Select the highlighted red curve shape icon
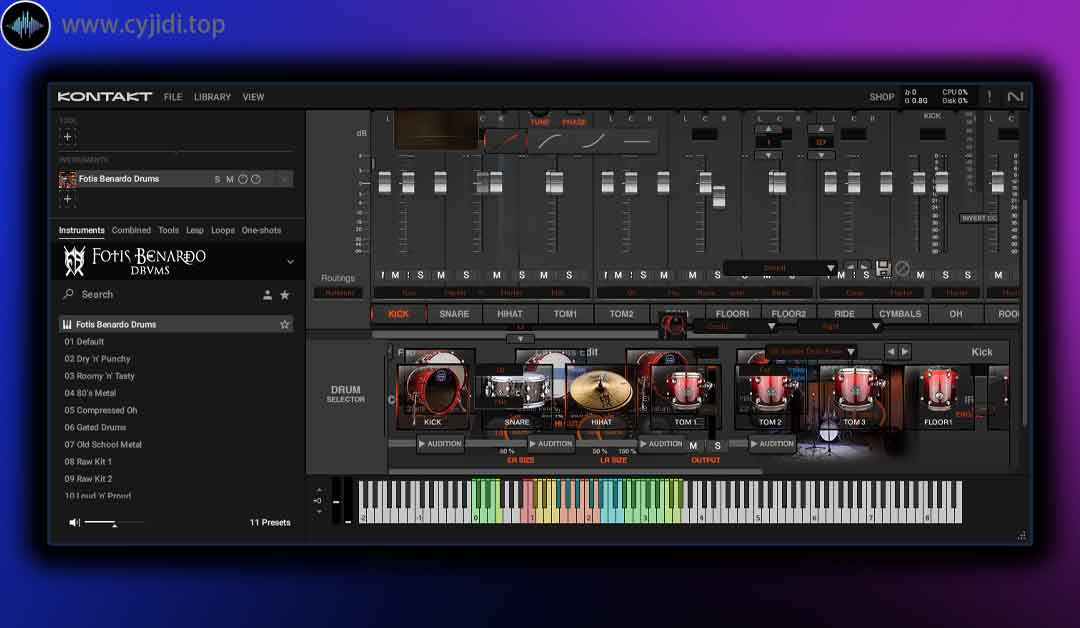Viewport: 1080px width, 628px height. click(x=506, y=140)
